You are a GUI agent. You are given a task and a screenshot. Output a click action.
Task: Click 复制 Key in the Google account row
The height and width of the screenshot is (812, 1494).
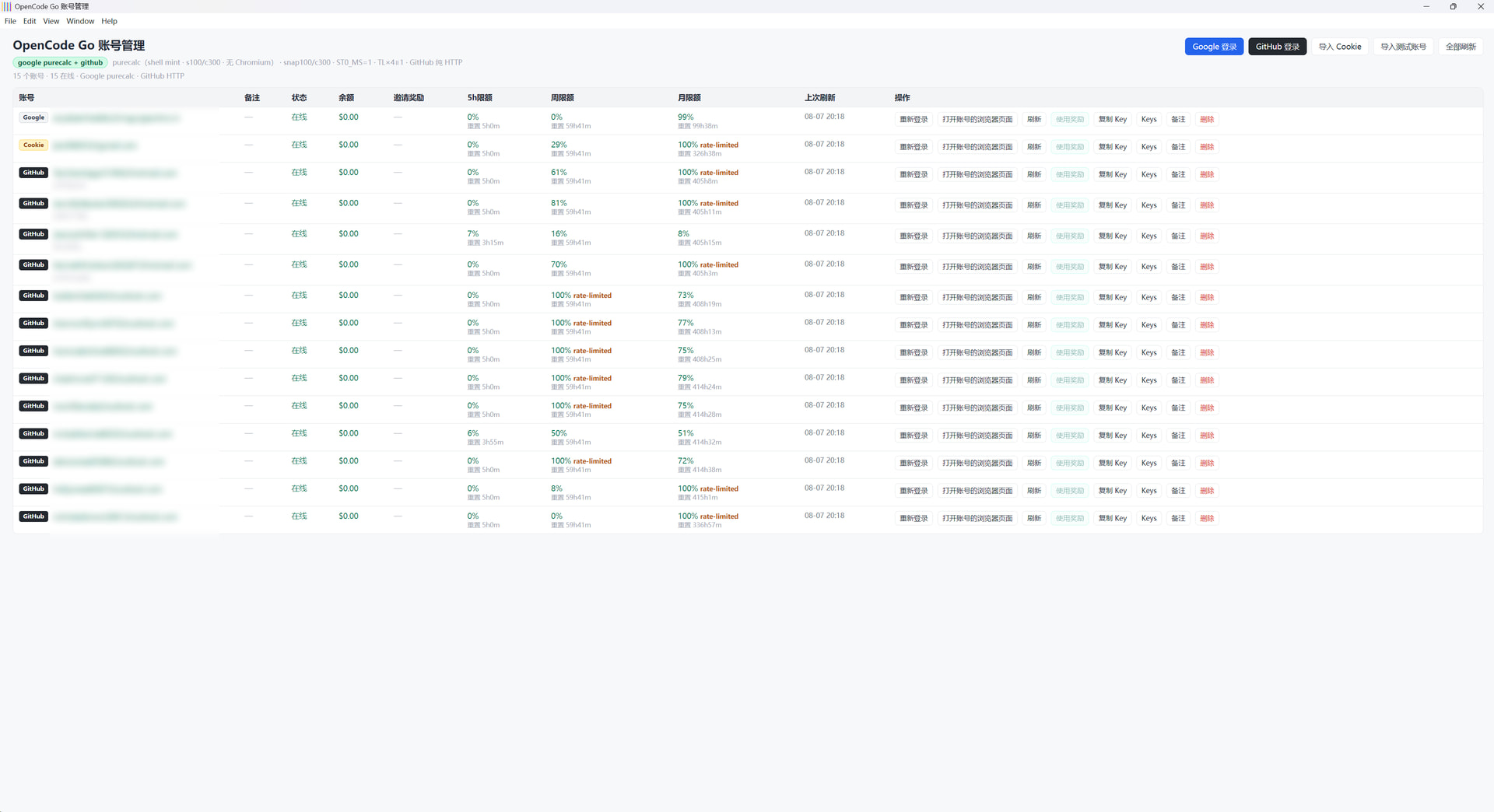(1113, 119)
